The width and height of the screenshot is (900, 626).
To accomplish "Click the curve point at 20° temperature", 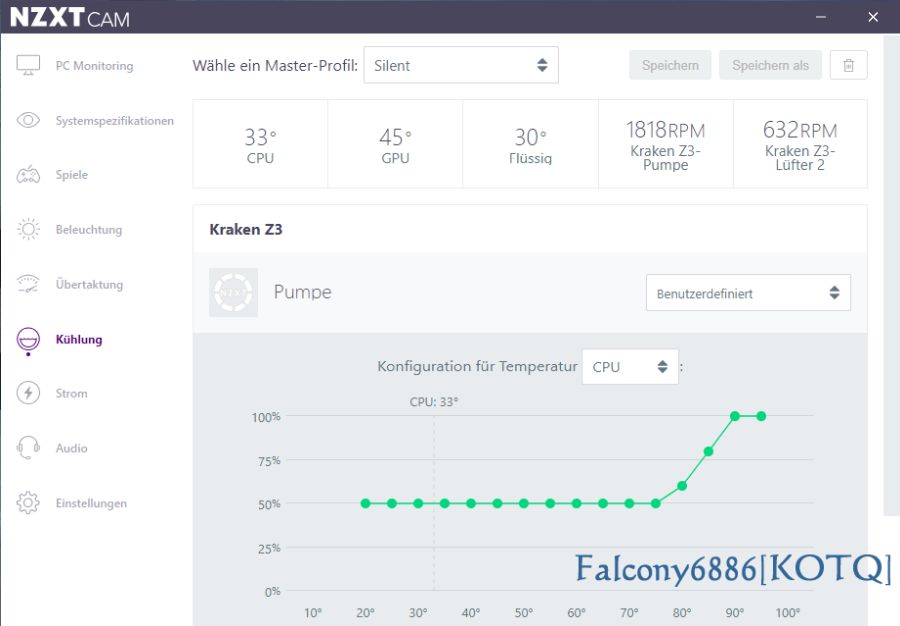I will [366, 503].
